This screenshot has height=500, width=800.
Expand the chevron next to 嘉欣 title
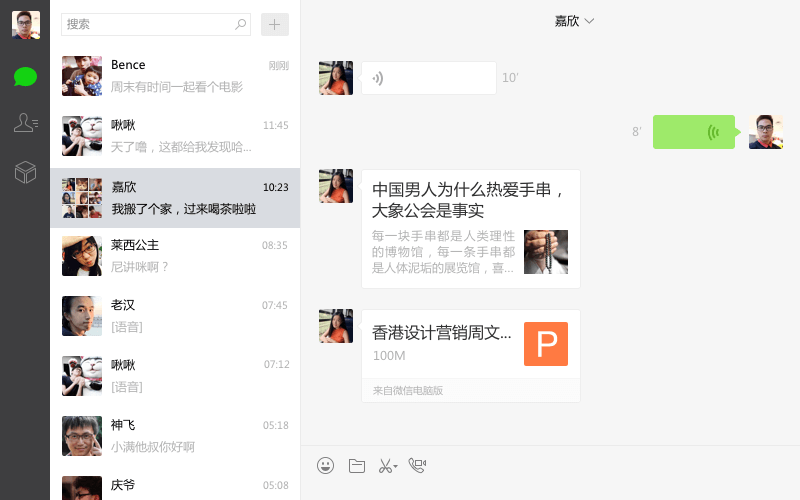click(589, 21)
